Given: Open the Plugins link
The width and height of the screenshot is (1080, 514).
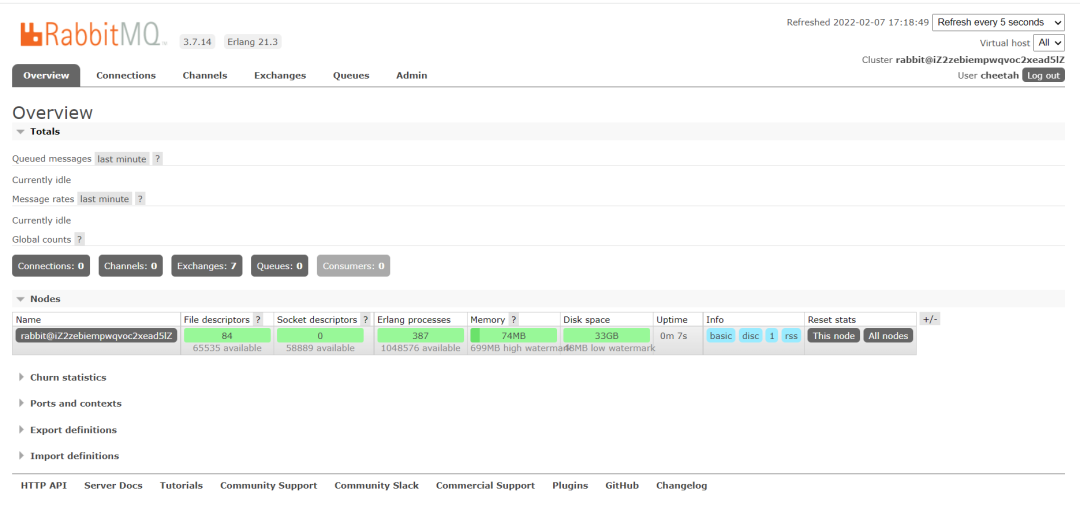Looking at the screenshot, I should tap(570, 486).
